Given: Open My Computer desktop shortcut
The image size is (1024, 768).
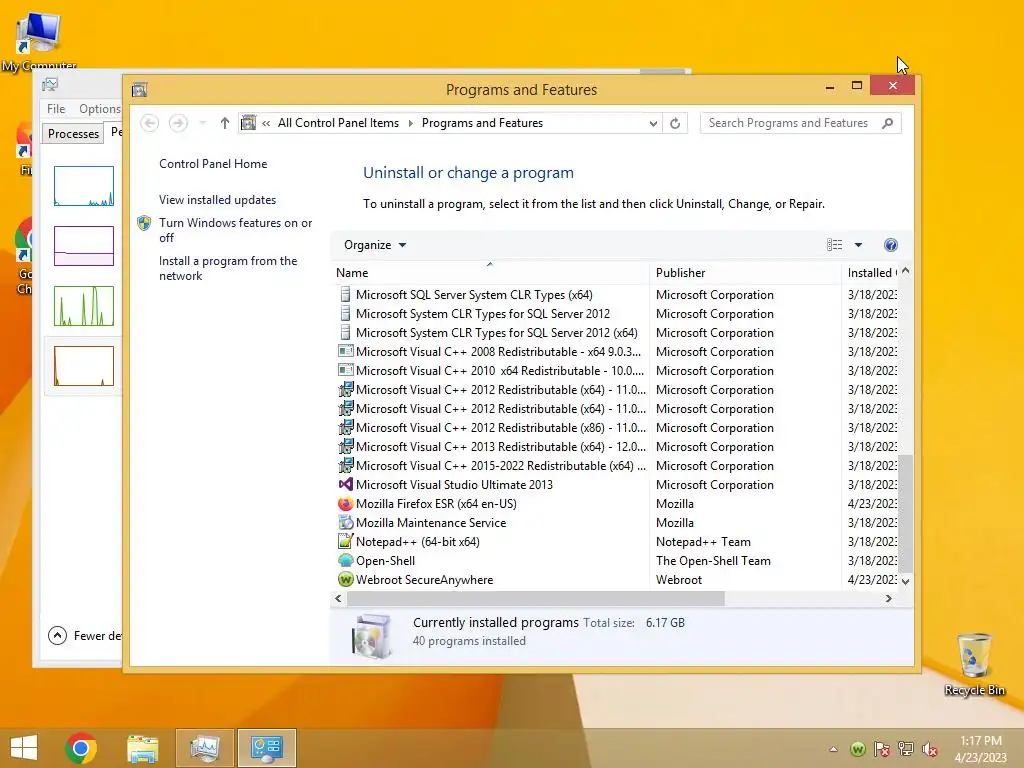Looking at the screenshot, I should tap(39, 40).
